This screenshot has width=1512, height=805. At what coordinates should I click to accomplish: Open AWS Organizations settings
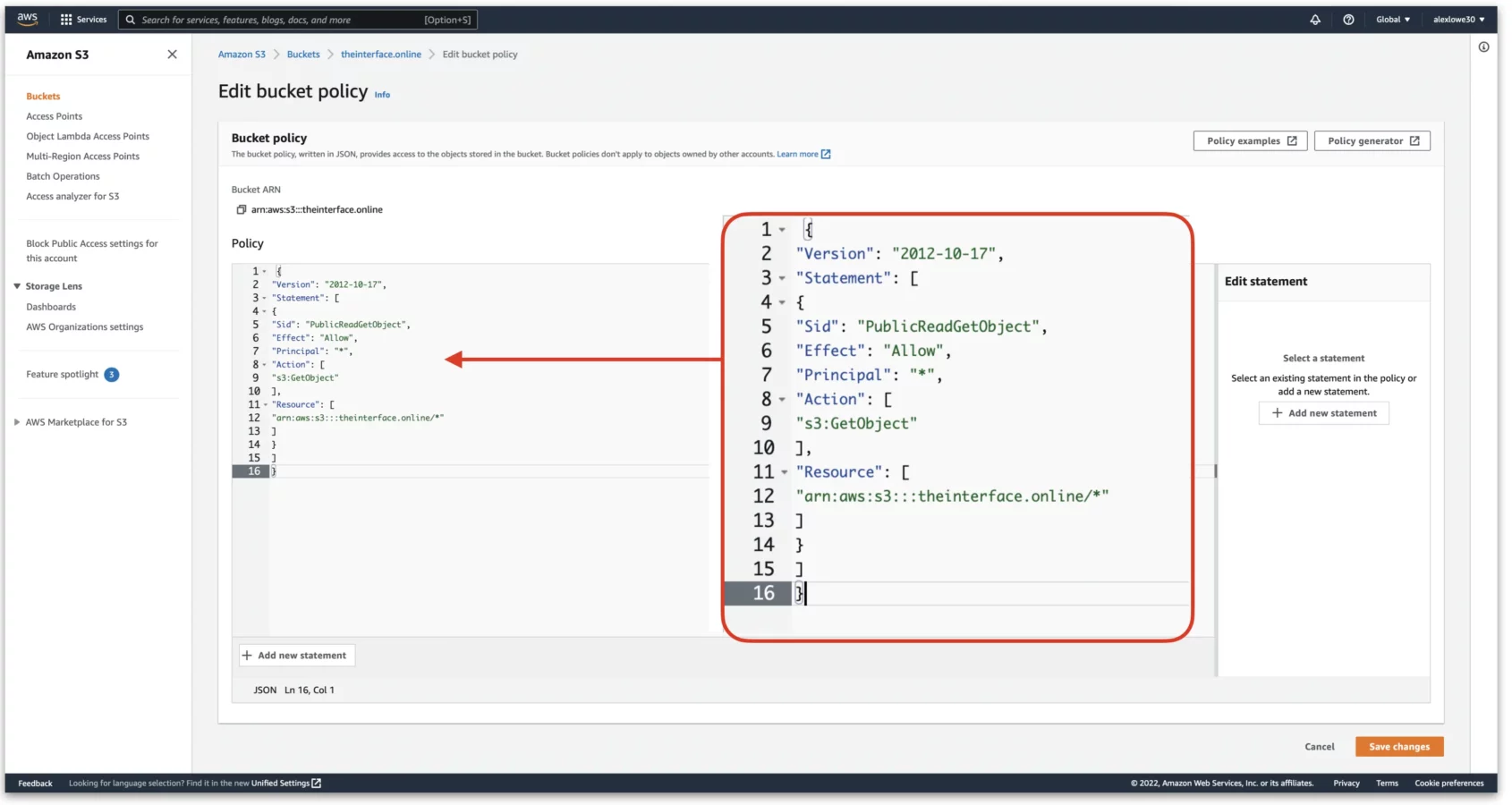(84, 327)
